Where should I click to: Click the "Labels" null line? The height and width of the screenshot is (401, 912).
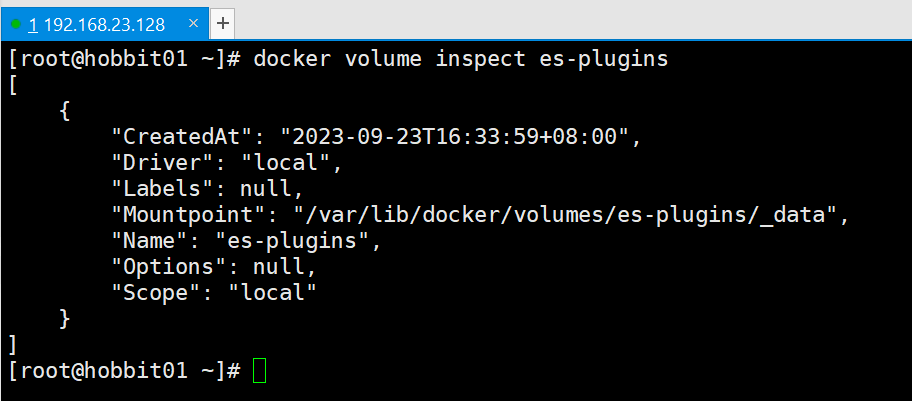point(207,188)
